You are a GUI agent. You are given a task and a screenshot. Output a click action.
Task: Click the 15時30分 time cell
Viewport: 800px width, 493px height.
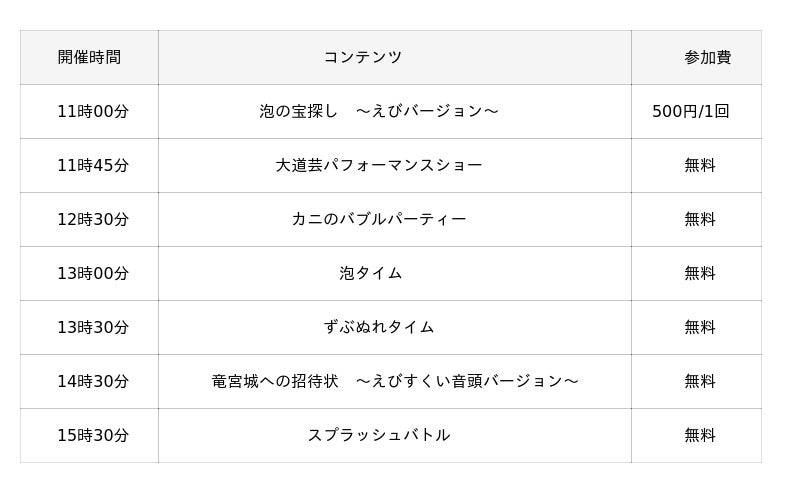93,435
